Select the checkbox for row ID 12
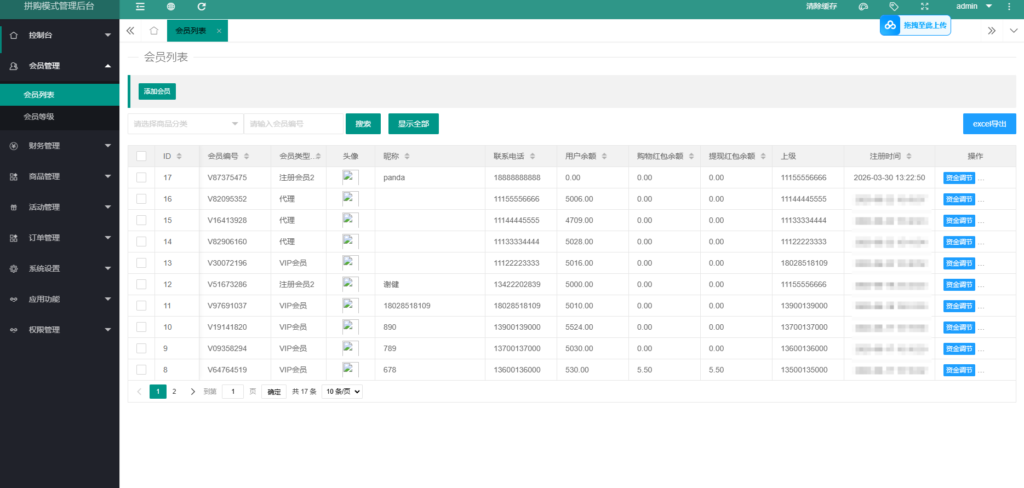This screenshot has height=488, width=1024. (141, 284)
